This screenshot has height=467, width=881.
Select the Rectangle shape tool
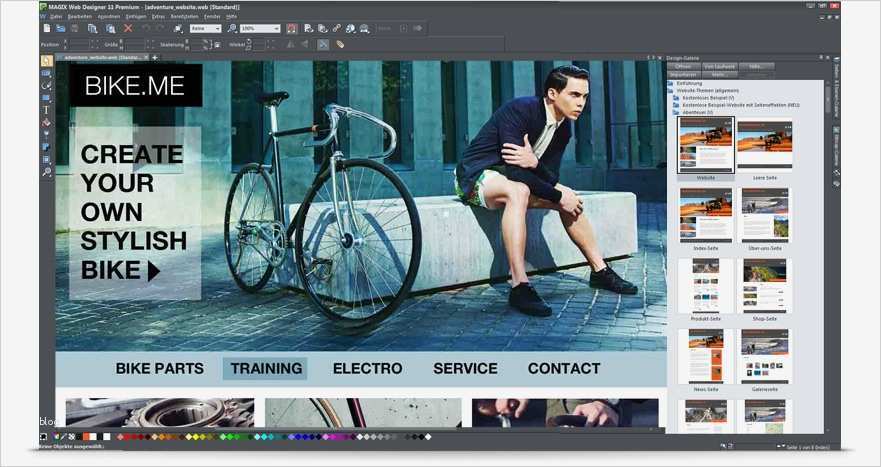point(47,98)
